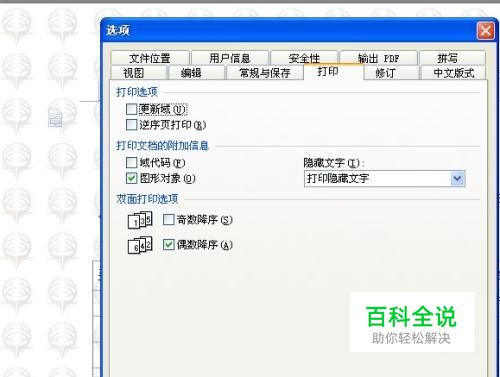Click the 打印隐藏文字 combo box field
Screen dimensions: 500x377
pos(384,179)
